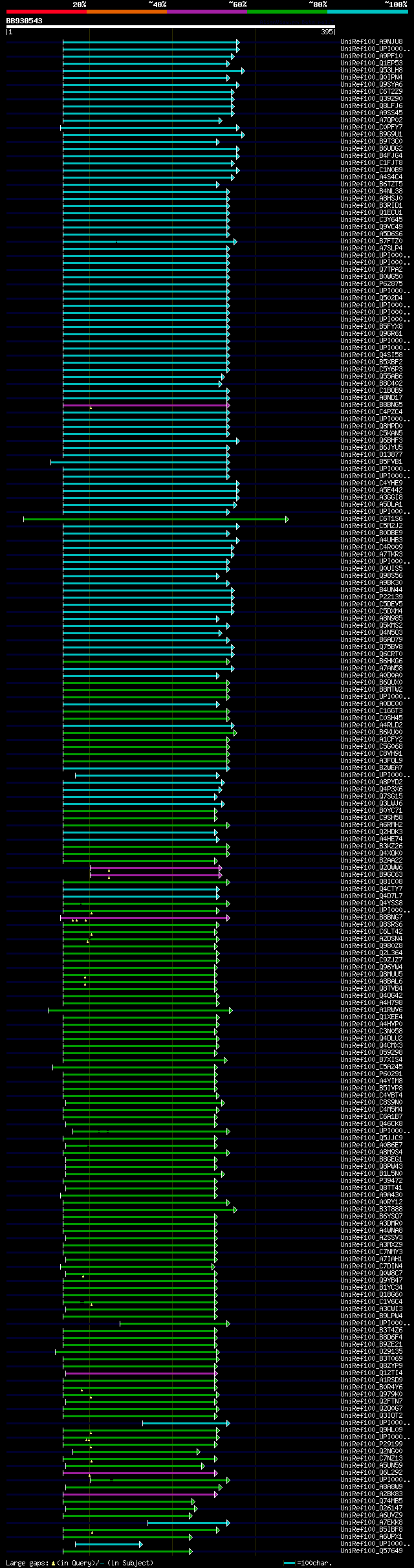Select label UniRef100_C7NMY3
This screenshot has height=1568, width=414.
[371, 1252]
